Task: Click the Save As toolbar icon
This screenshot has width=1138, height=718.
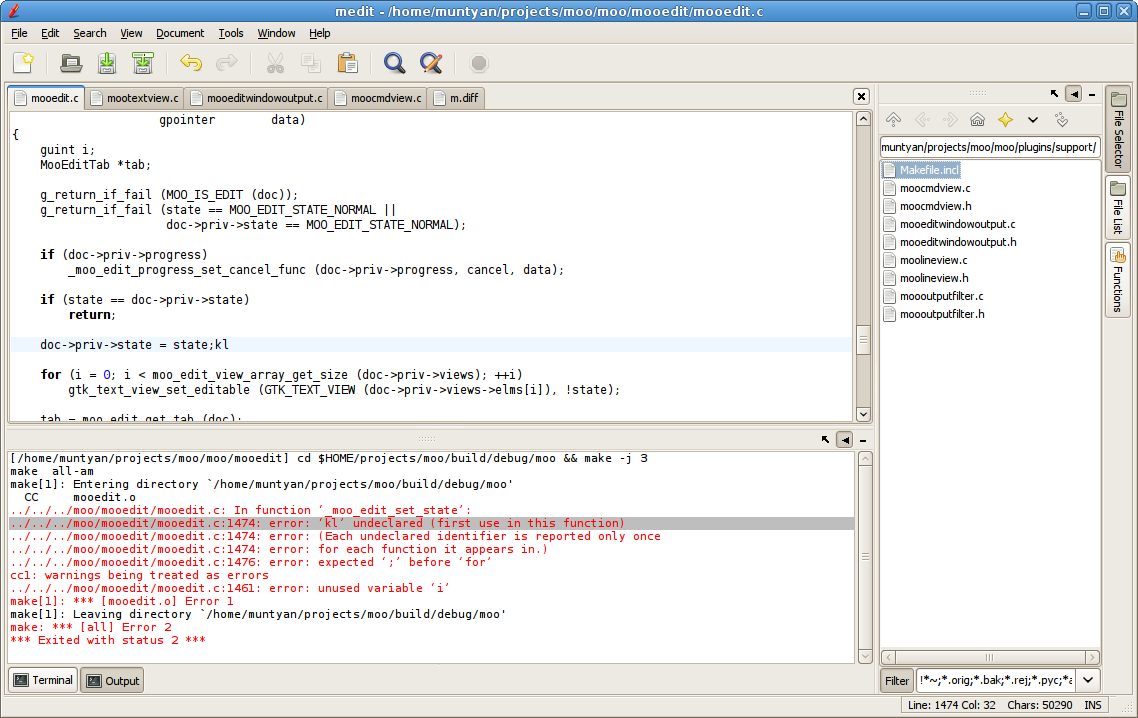Action: pyautogui.click(x=143, y=63)
